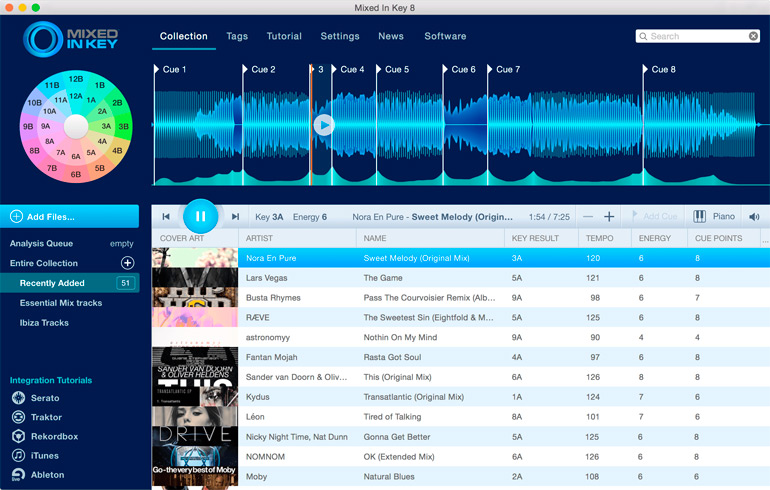This screenshot has height=490, width=770.
Task: Switch to the Collection tab
Action: pos(184,36)
